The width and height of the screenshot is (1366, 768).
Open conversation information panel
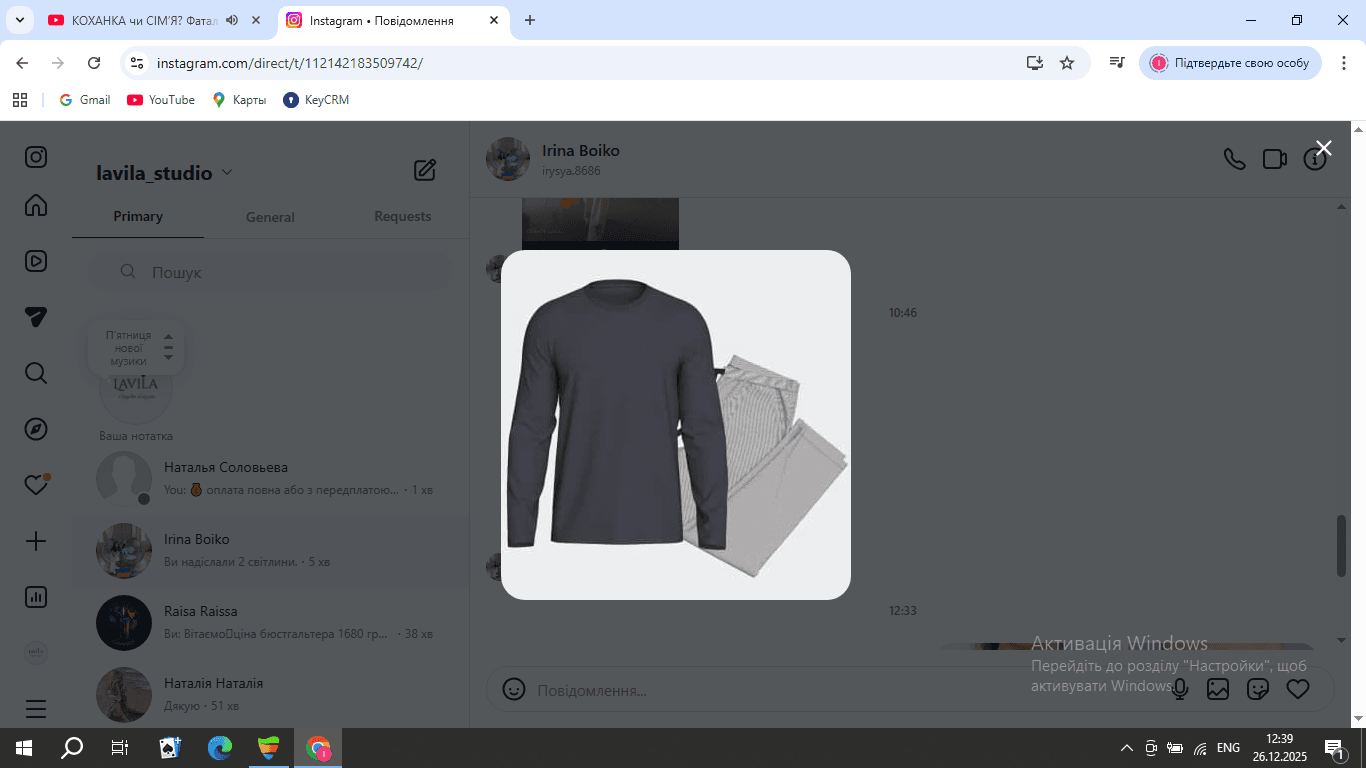1314,159
